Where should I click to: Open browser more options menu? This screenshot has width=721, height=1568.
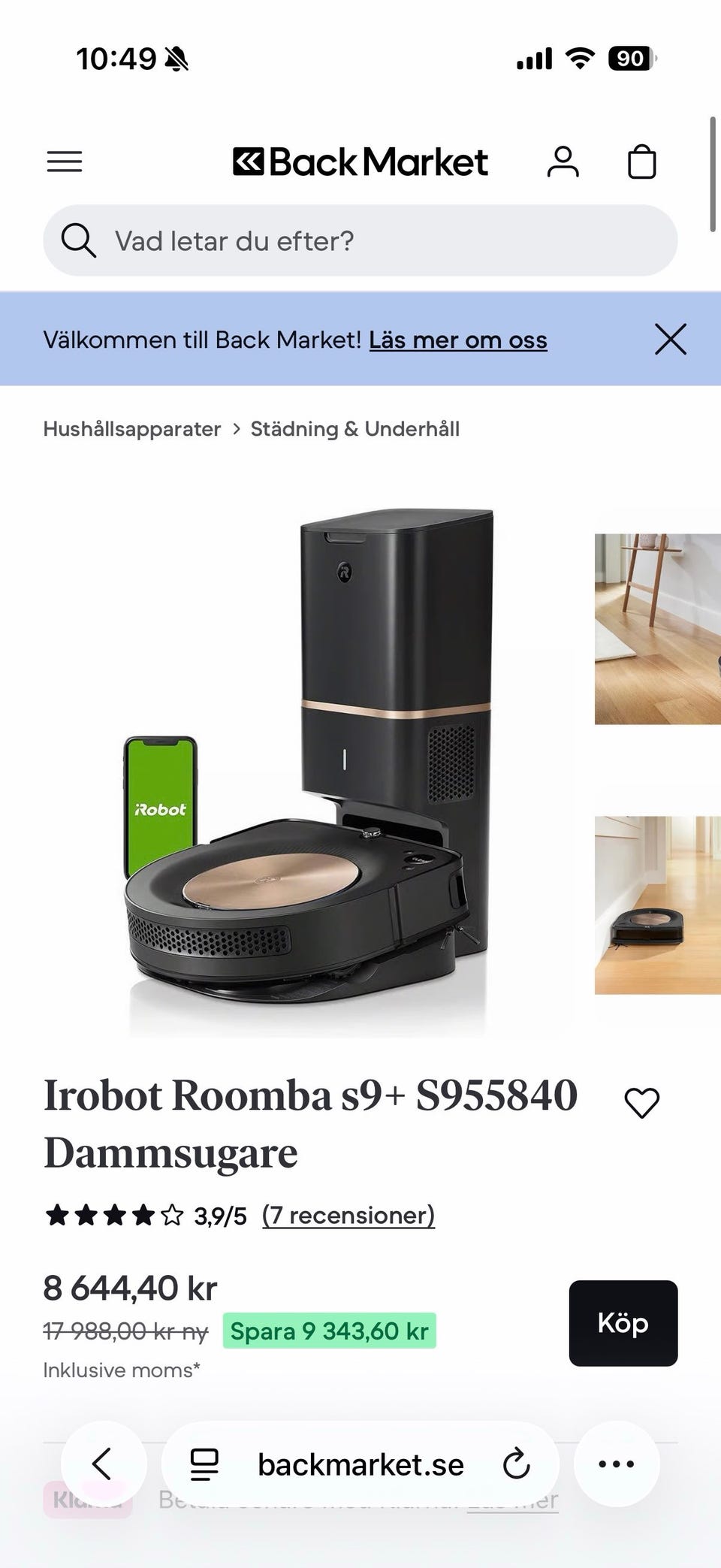pyautogui.click(x=617, y=1464)
